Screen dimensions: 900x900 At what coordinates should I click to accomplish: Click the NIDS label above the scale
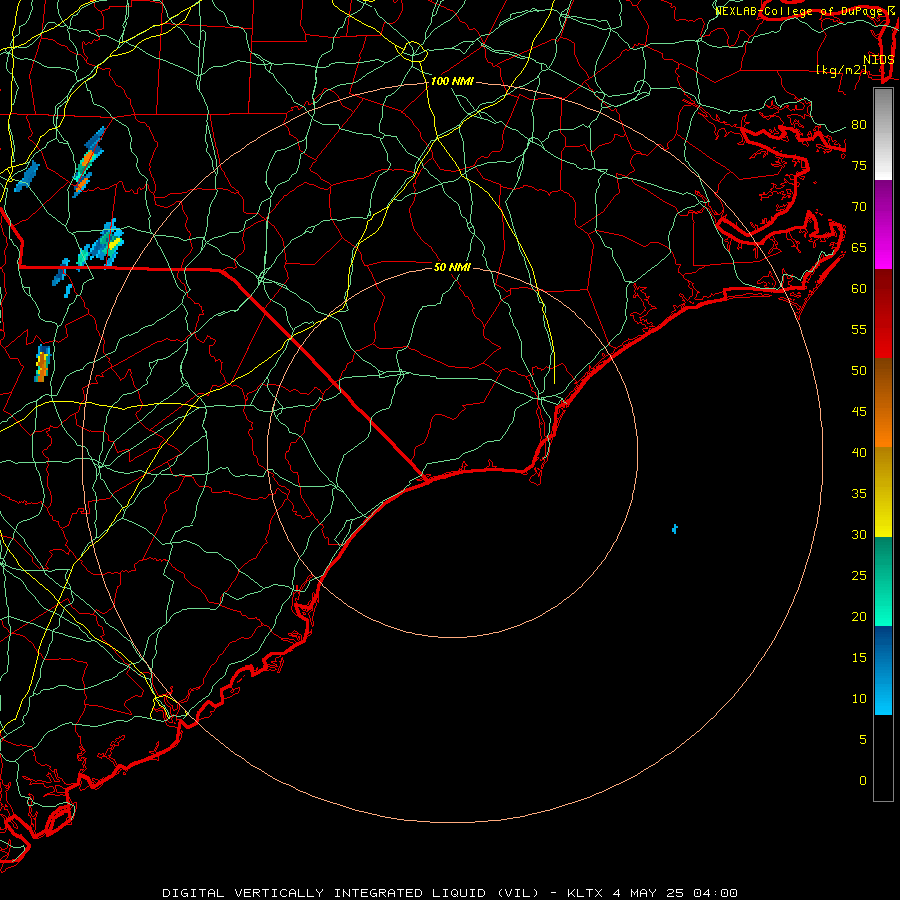[879, 60]
